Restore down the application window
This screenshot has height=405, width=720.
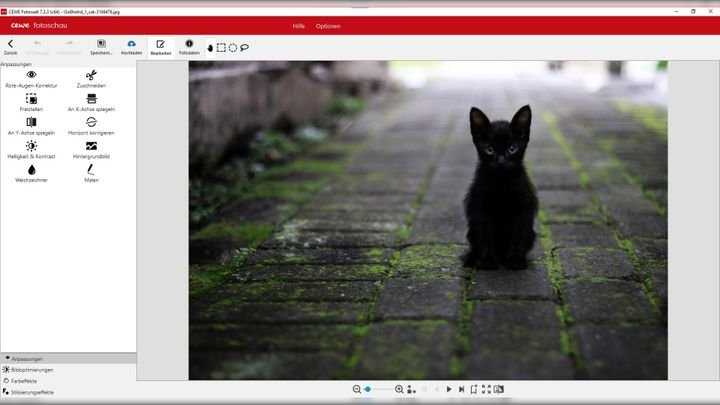[x=693, y=11]
